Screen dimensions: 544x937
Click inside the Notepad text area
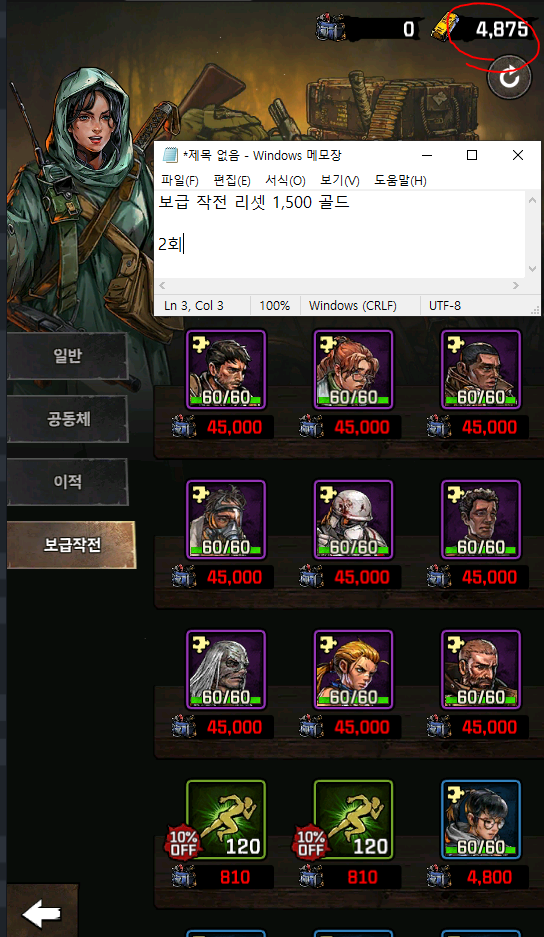point(340,234)
